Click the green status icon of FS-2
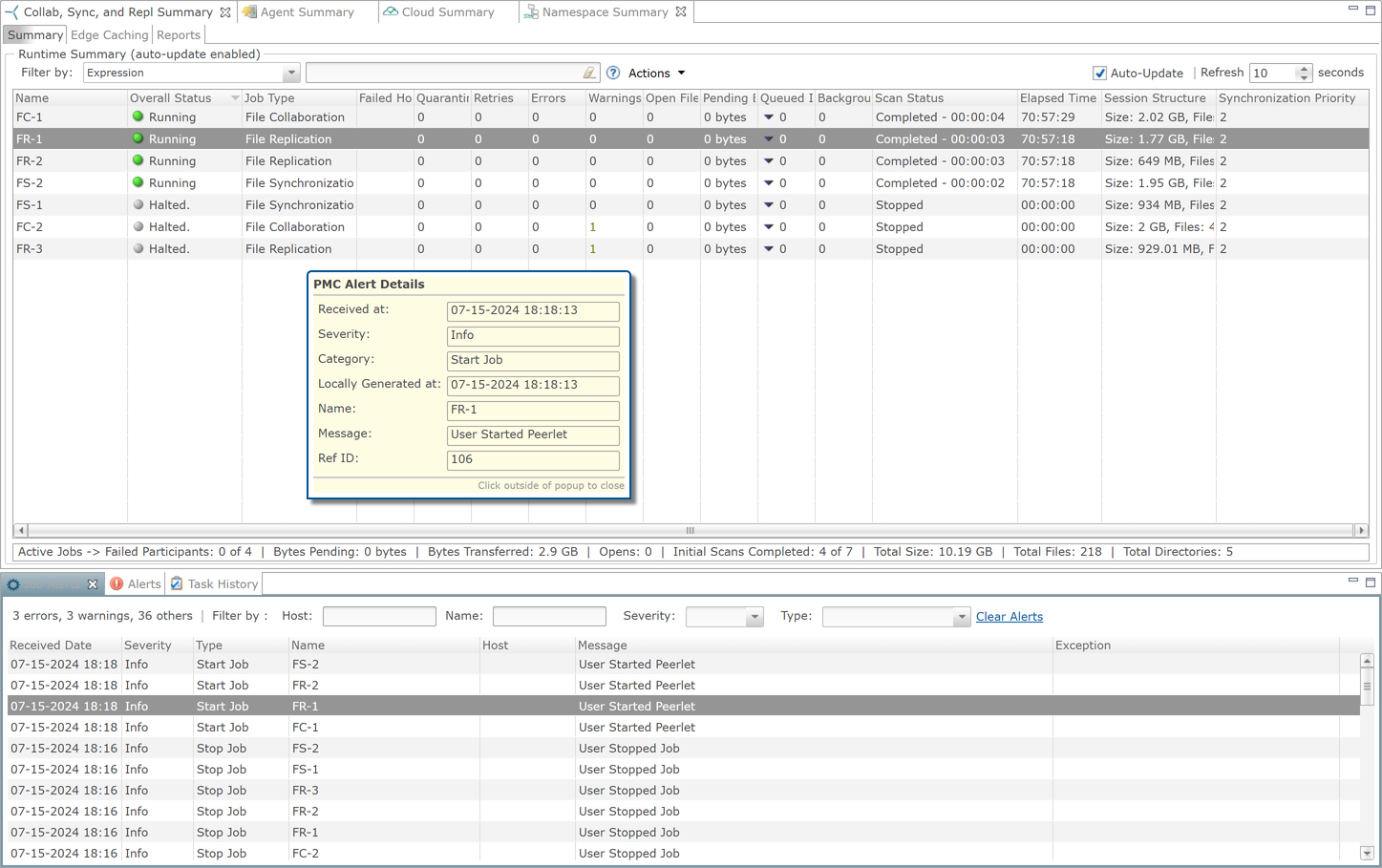The image size is (1382, 868). pyautogui.click(x=138, y=182)
